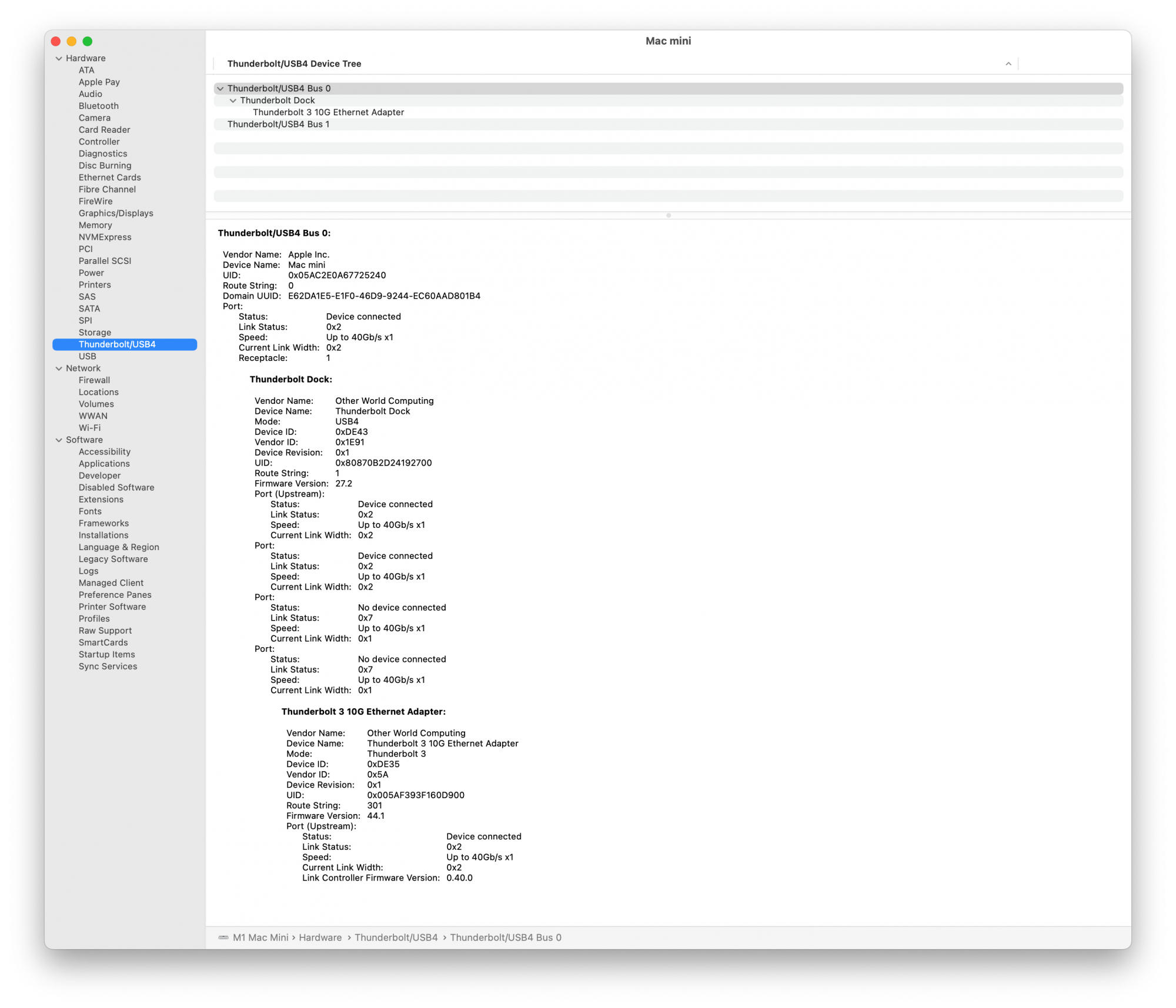
Task: Select Wi-Fi under Network
Action: pos(89,428)
